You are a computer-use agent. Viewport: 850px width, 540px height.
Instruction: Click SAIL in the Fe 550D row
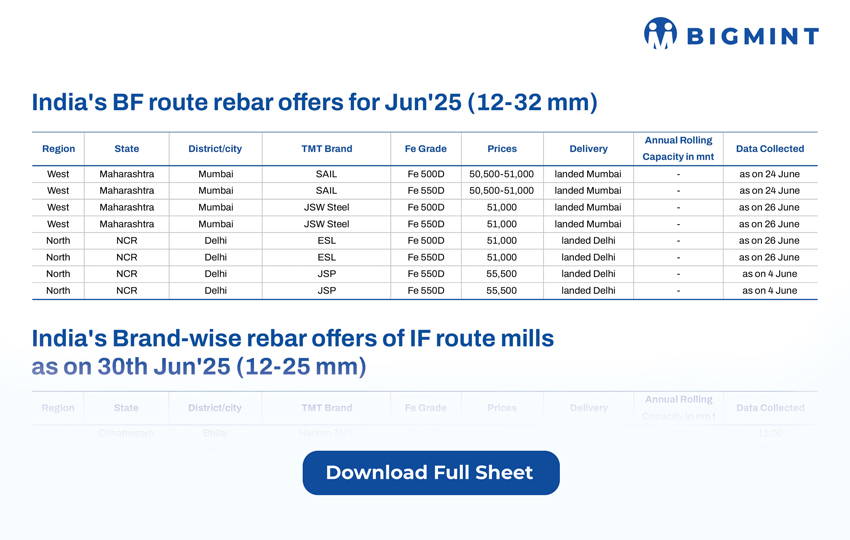point(326,191)
